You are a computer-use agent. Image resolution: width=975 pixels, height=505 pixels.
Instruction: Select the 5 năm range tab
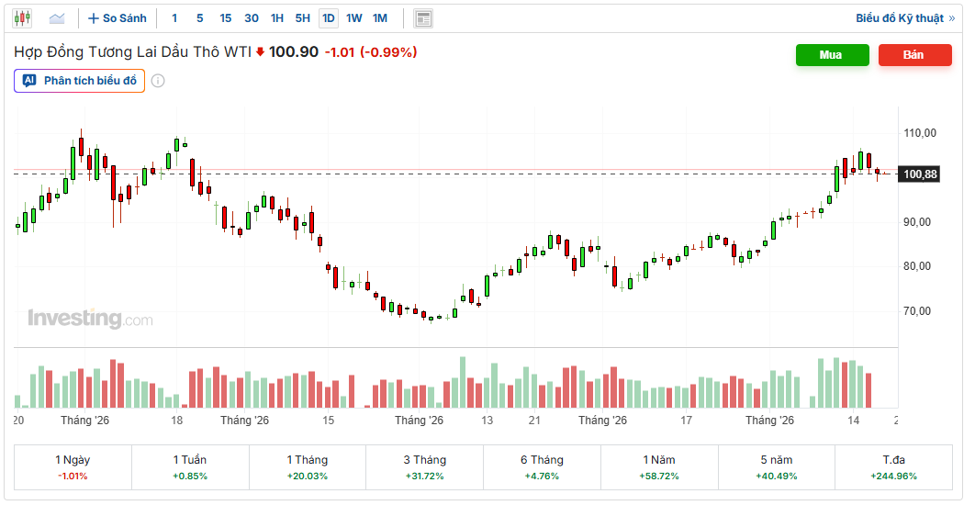pyautogui.click(x=776, y=467)
